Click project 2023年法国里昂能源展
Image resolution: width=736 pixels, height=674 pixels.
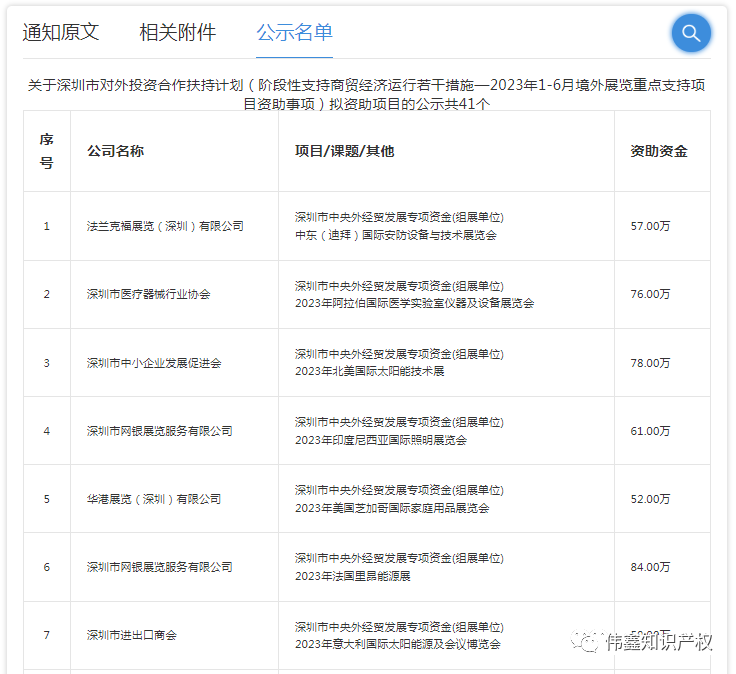tap(353, 576)
